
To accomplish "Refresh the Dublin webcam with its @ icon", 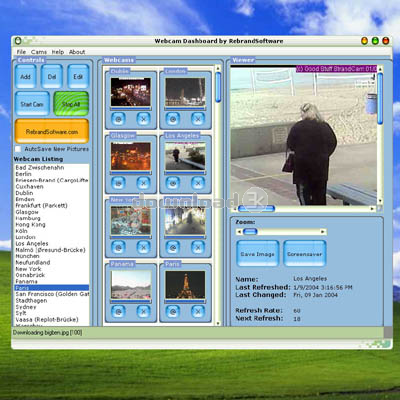I will point(118,119).
